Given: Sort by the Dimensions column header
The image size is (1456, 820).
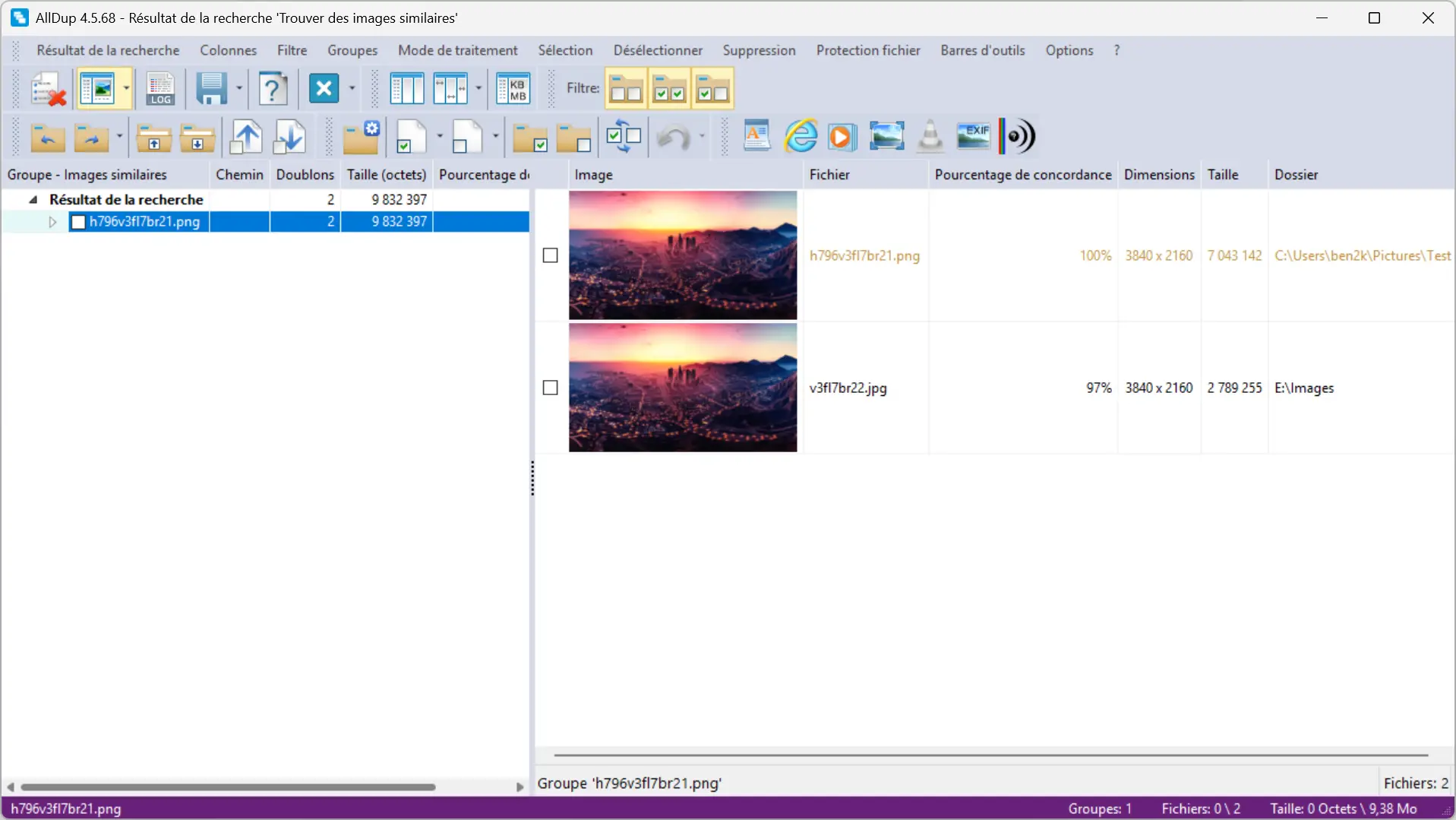Looking at the screenshot, I should (x=1159, y=175).
